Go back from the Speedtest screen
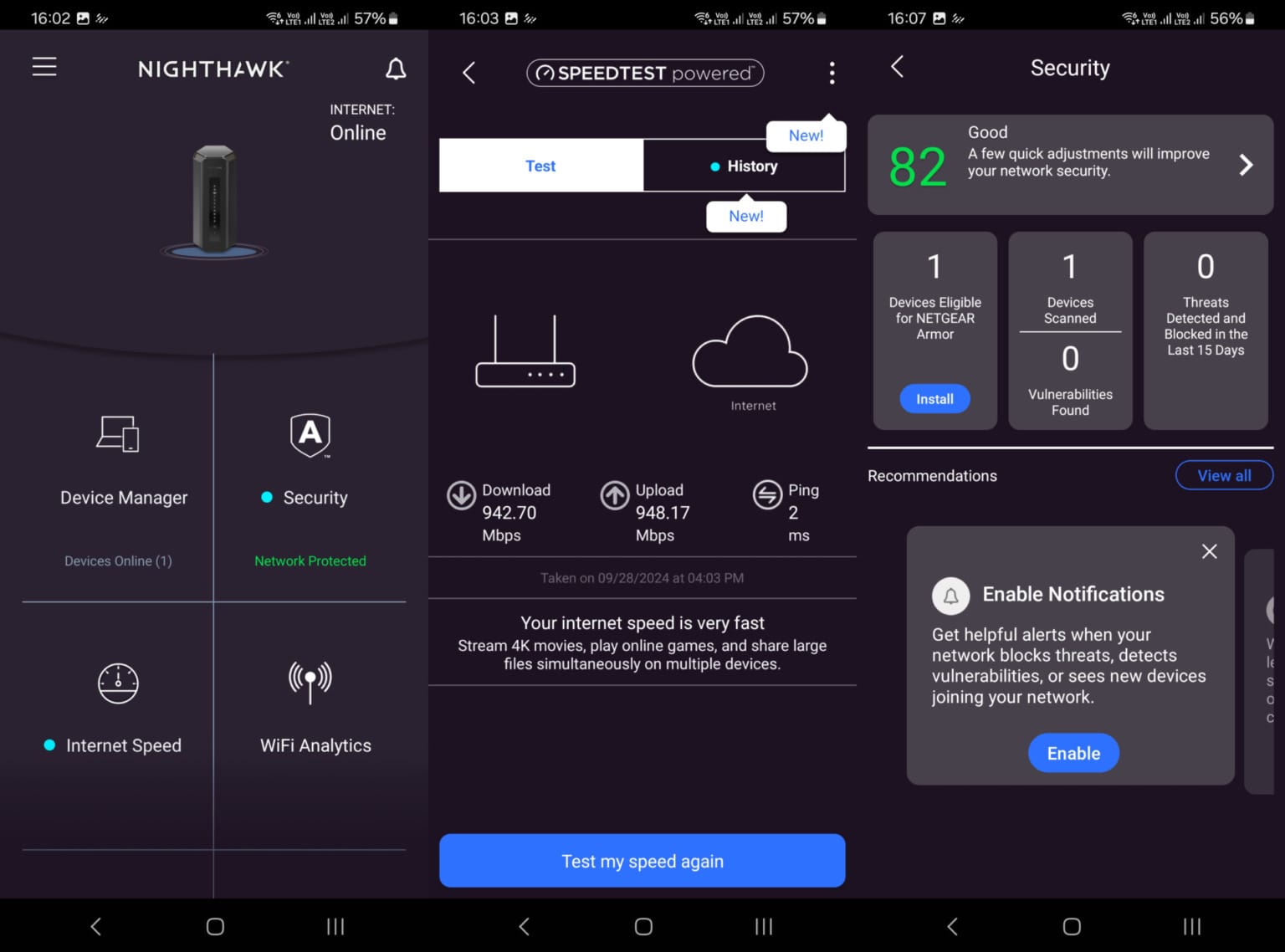The height and width of the screenshot is (952, 1285). coord(469,73)
